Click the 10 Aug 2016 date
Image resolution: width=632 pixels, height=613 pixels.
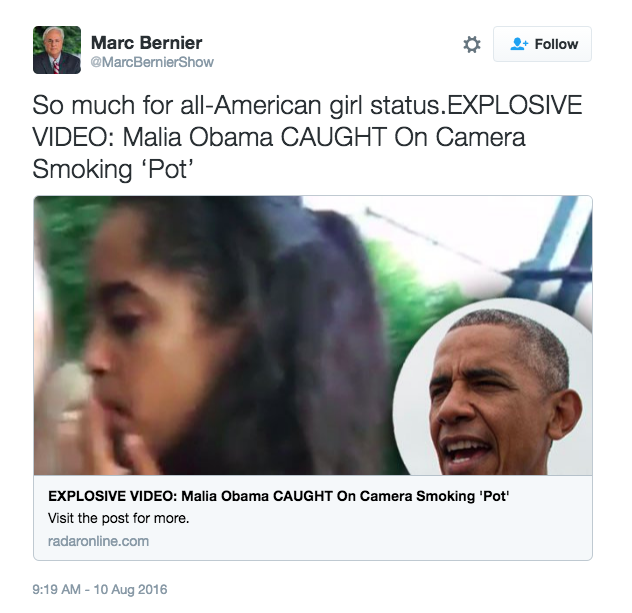pyautogui.click(x=130, y=589)
